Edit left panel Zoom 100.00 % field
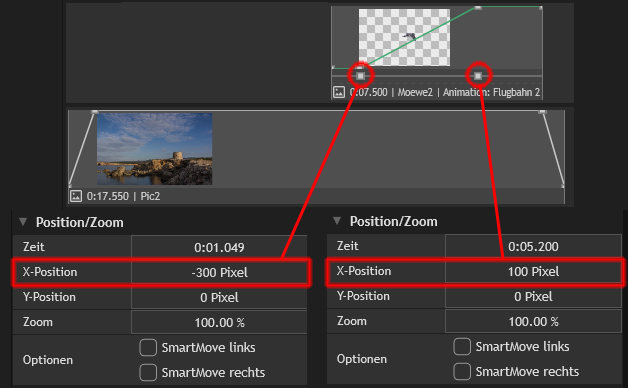 pos(219,322)
